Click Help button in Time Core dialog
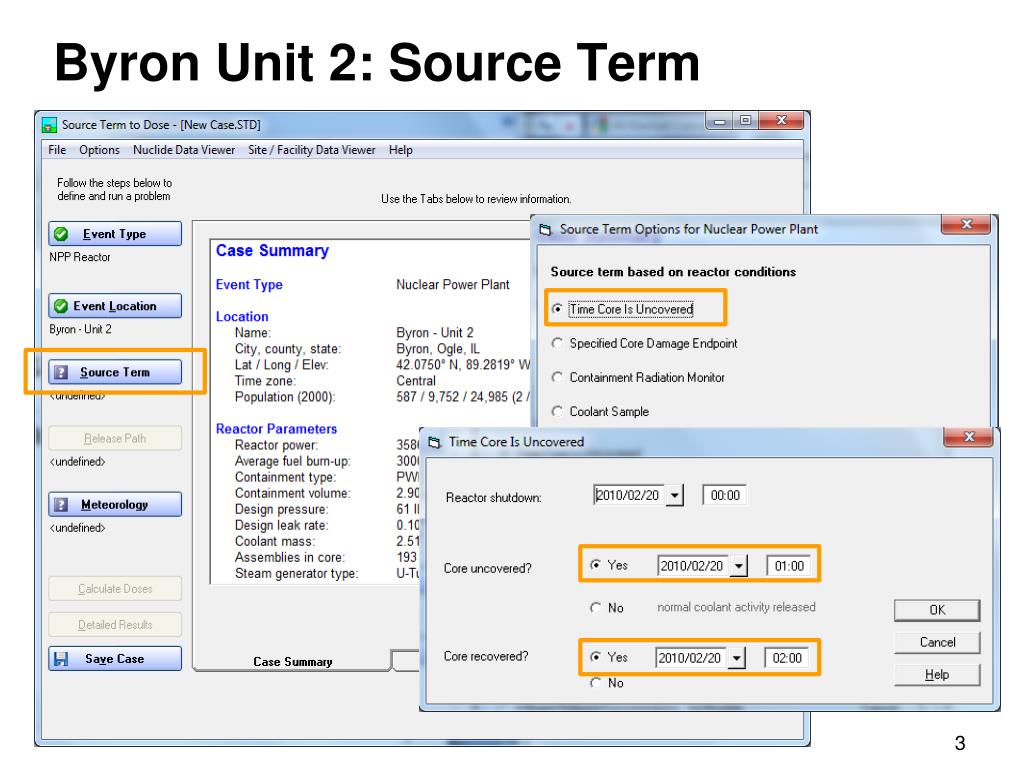1024x768 pixels. 937,675
